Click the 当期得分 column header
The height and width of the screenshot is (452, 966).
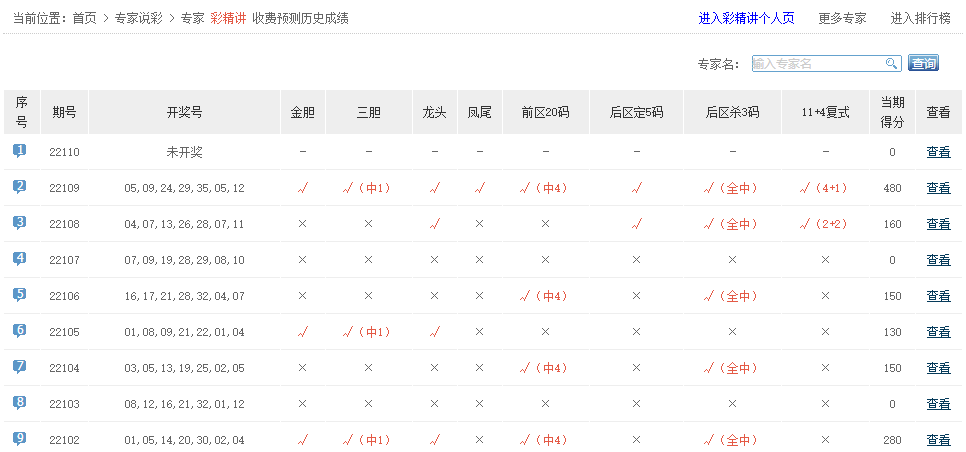click(892, 112)
